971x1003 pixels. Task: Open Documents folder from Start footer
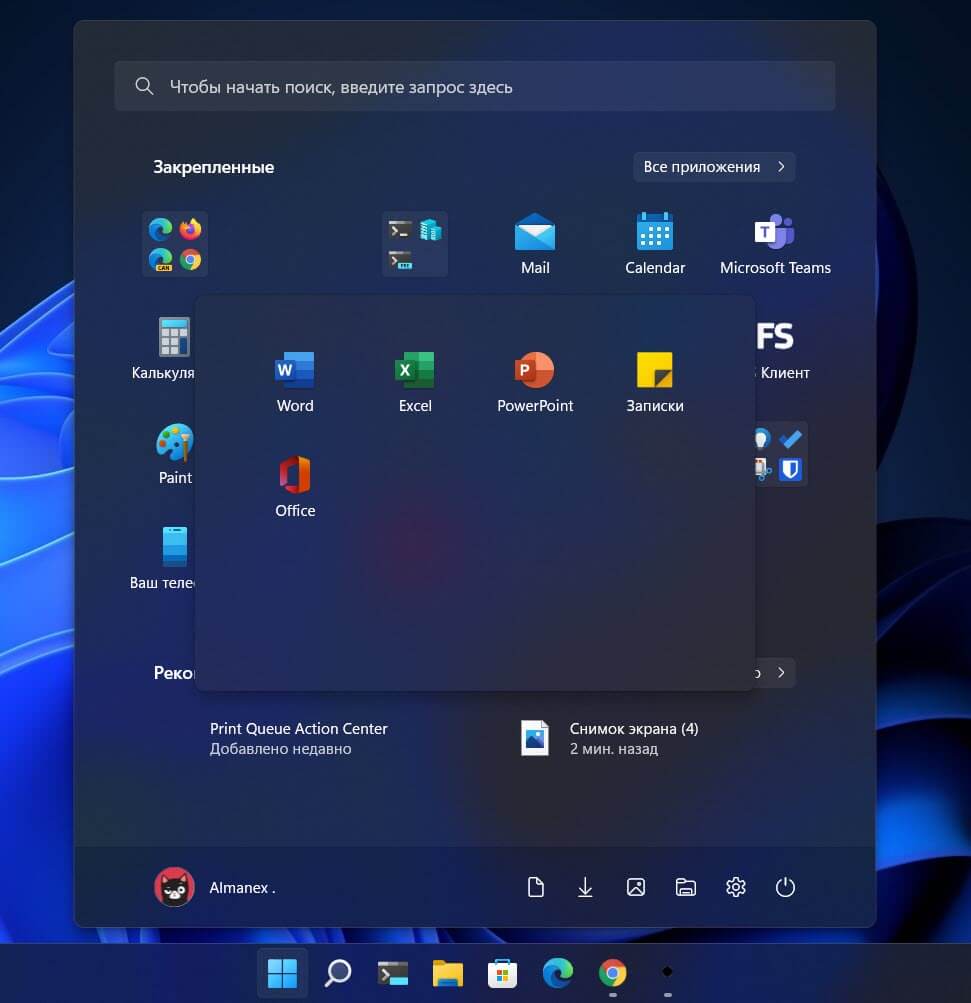pyautogui.click(x=535, y=887)
